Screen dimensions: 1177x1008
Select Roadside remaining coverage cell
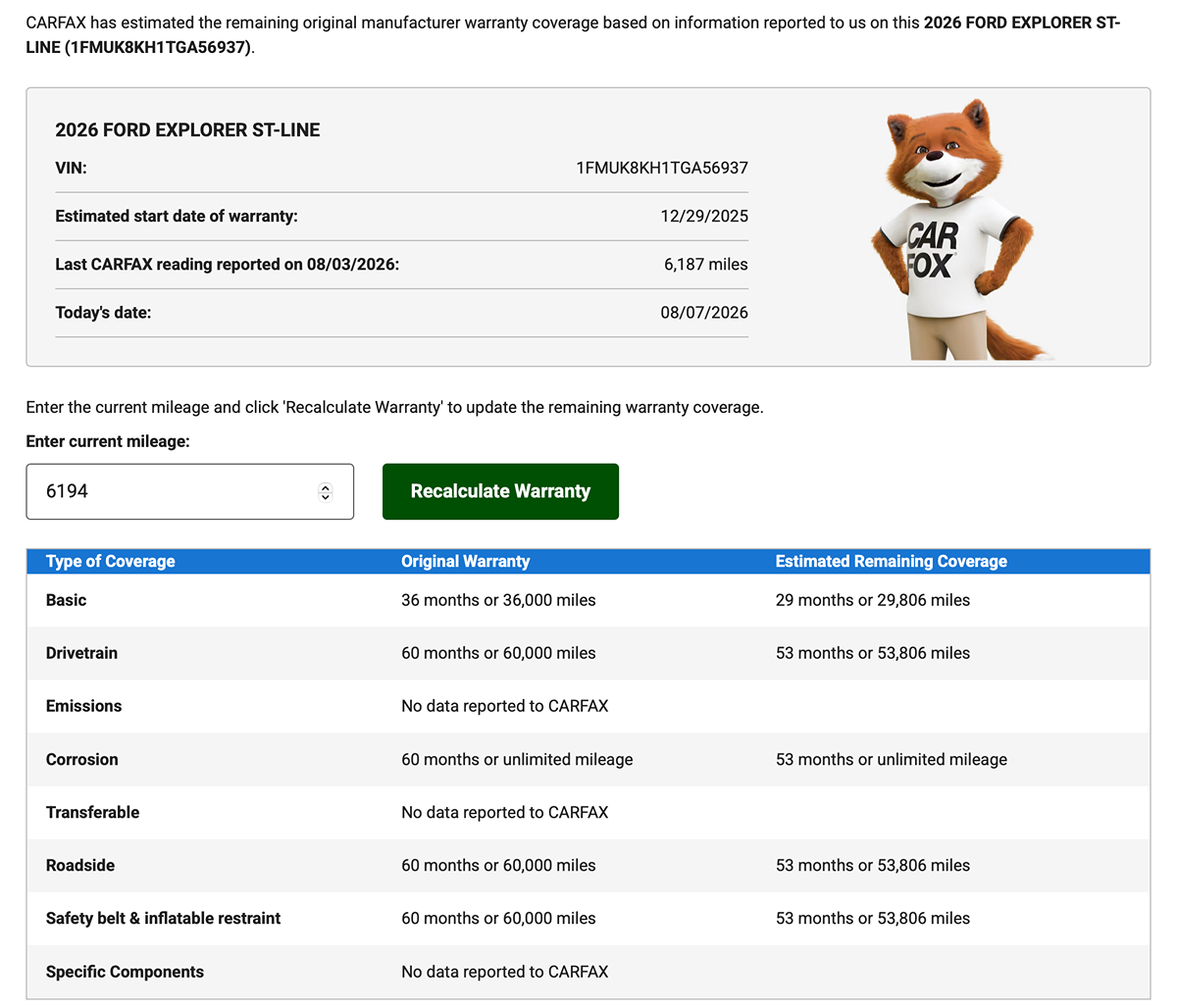pyautogui.click(x=873, y=865)
